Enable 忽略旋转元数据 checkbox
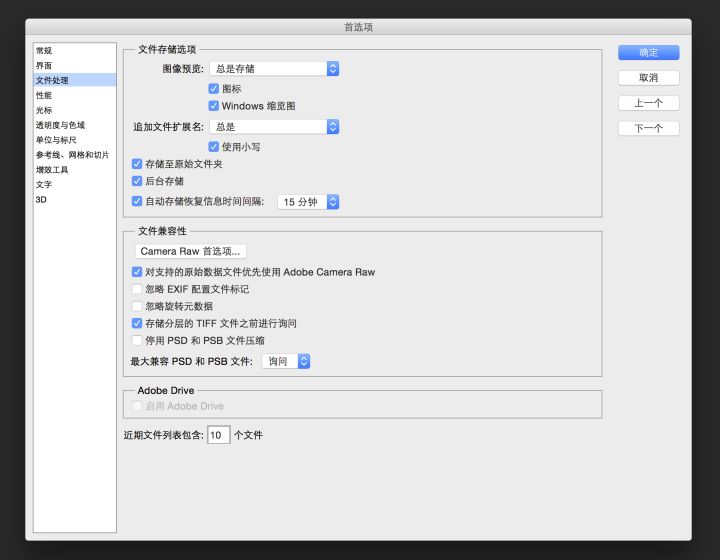 (137, 306)
